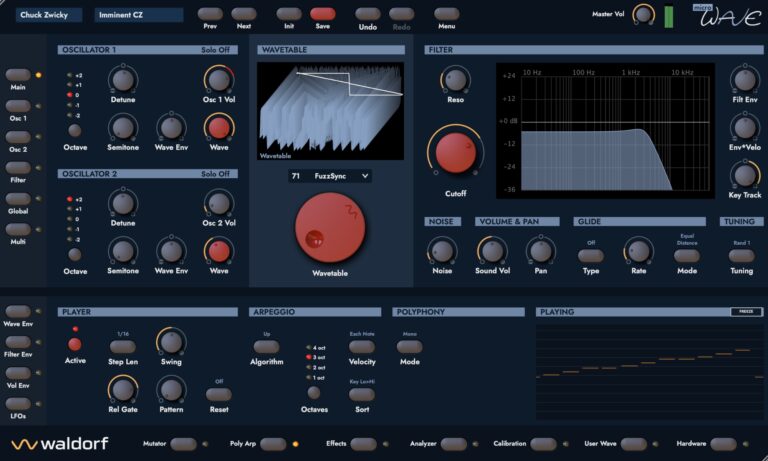The image size is (768, 461).
Task: Click the Osc 1 Vol knob
Action: tap(219, 80)
